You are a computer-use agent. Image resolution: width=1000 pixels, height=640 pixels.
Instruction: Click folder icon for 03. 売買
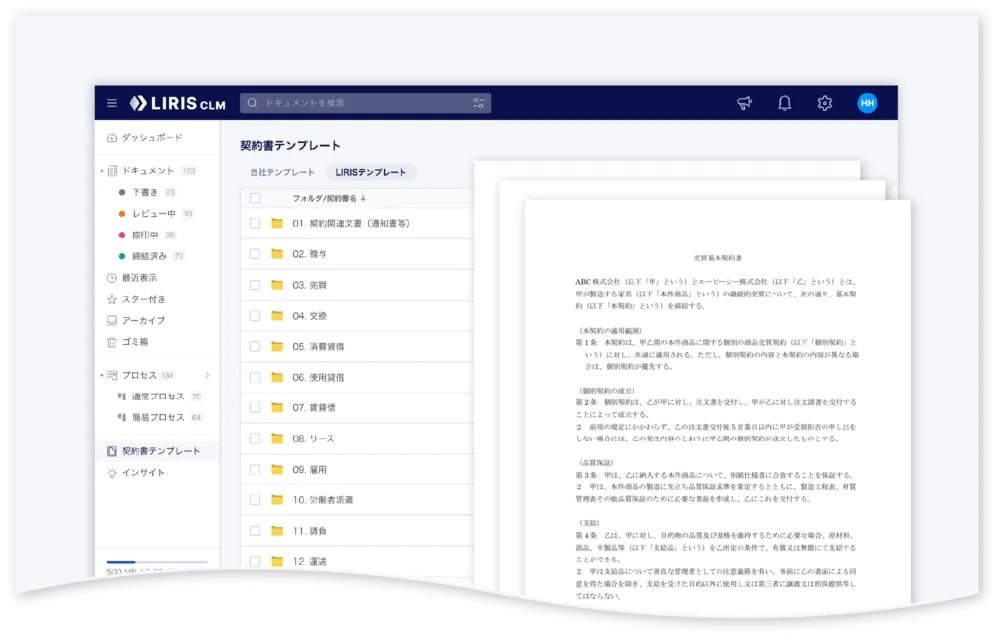tap(277, 285)
